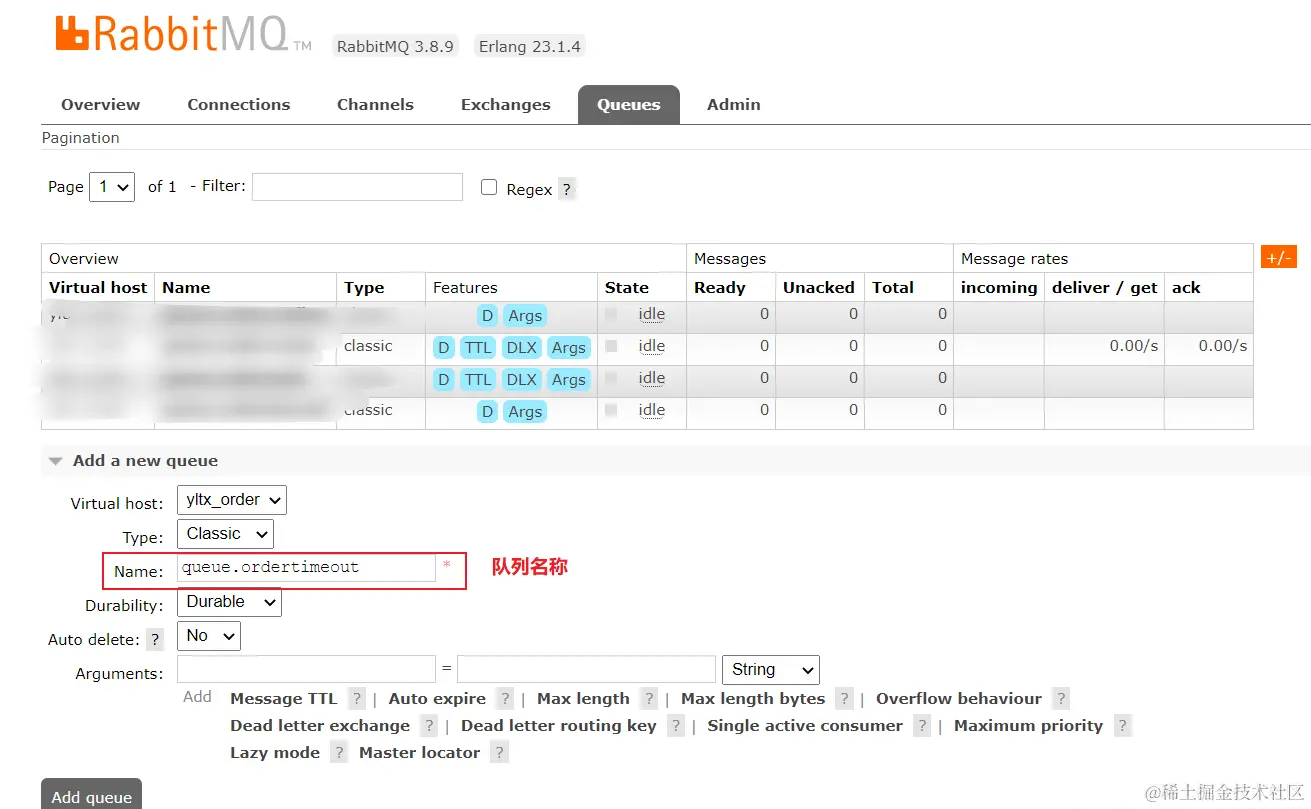Open the argument type String dropdown
The height and width of the screenshot is (809, 1311).
coord(770,670)
